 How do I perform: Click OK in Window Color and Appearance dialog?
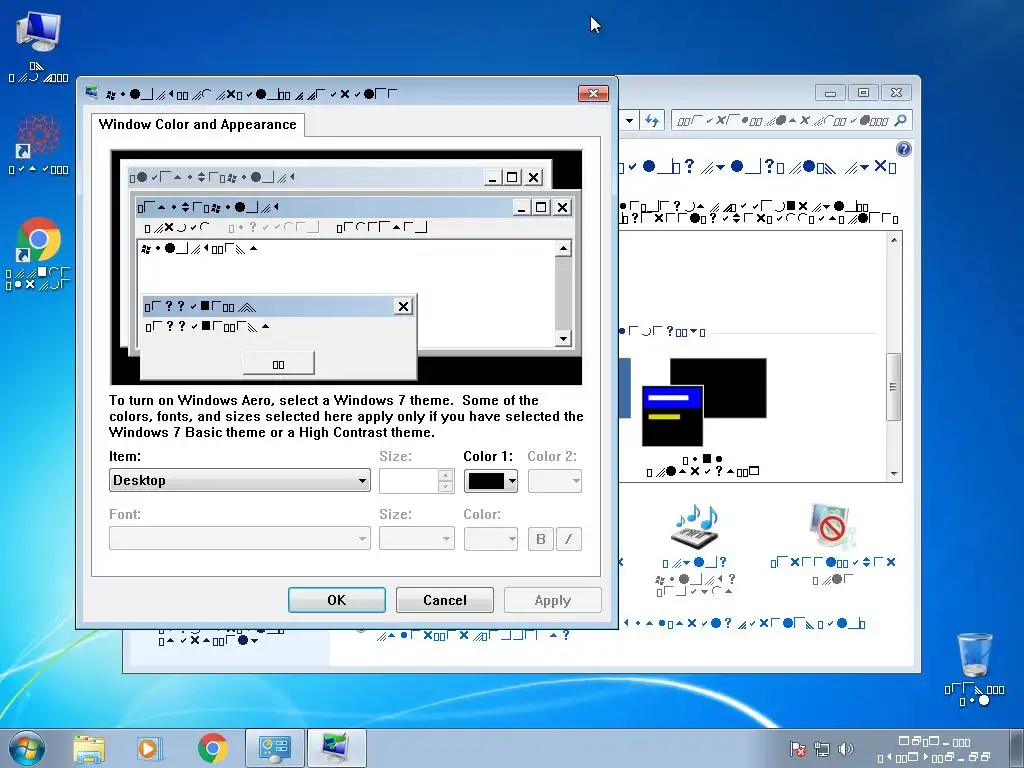336,600
